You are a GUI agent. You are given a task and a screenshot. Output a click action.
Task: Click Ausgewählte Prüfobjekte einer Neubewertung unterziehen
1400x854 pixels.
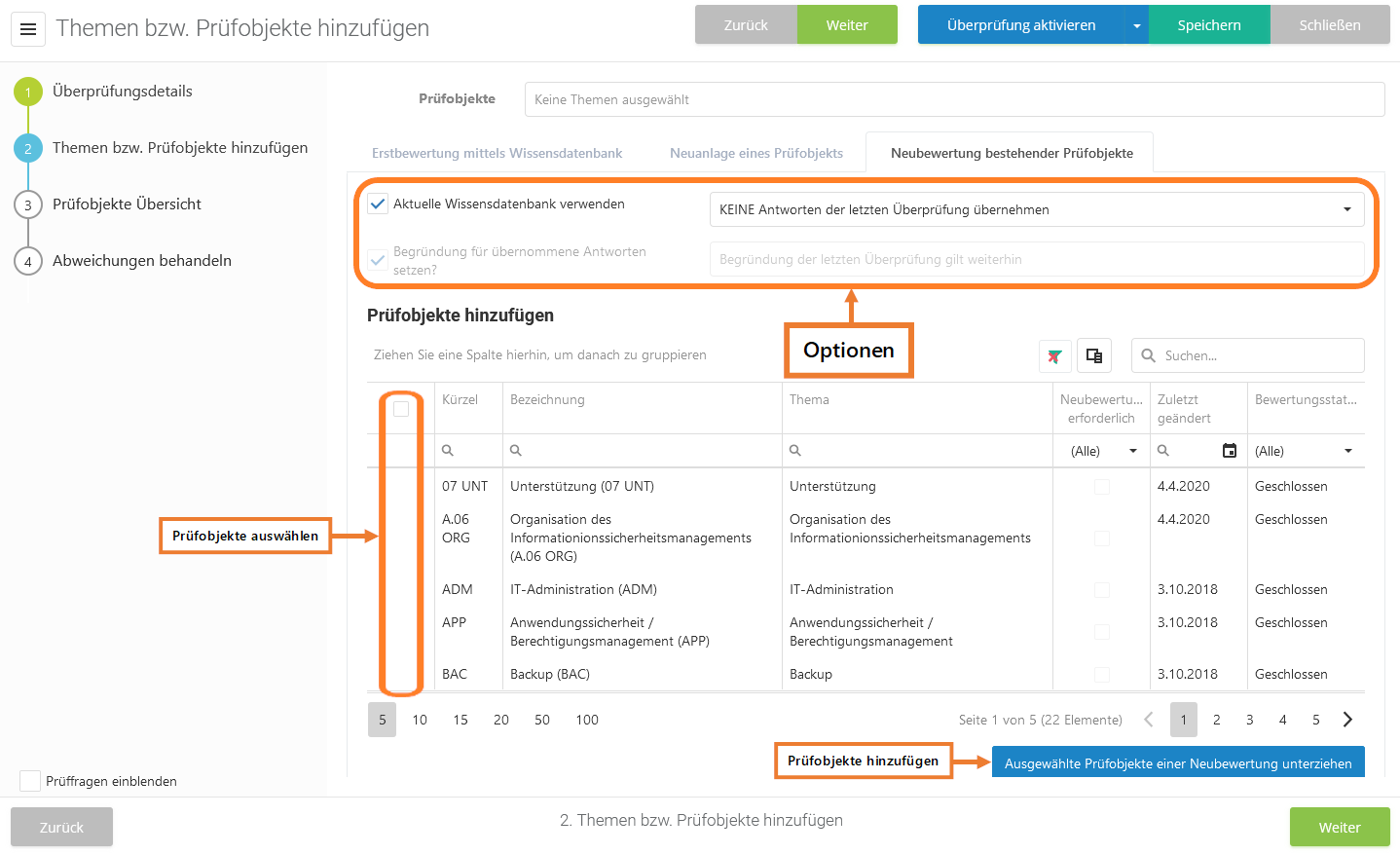click(1178, 763)
